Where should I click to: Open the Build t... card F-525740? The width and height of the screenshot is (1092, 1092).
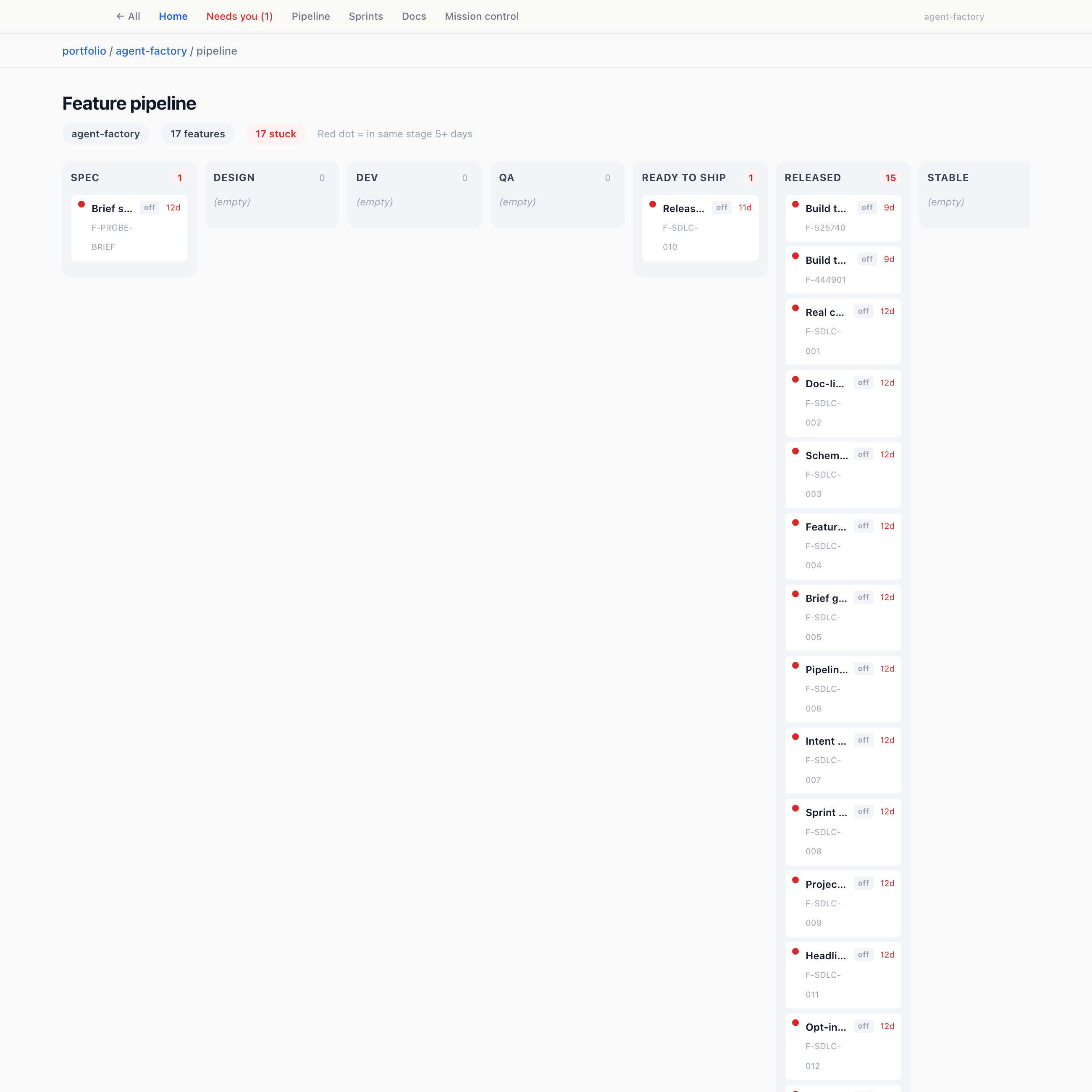point(843,218)
